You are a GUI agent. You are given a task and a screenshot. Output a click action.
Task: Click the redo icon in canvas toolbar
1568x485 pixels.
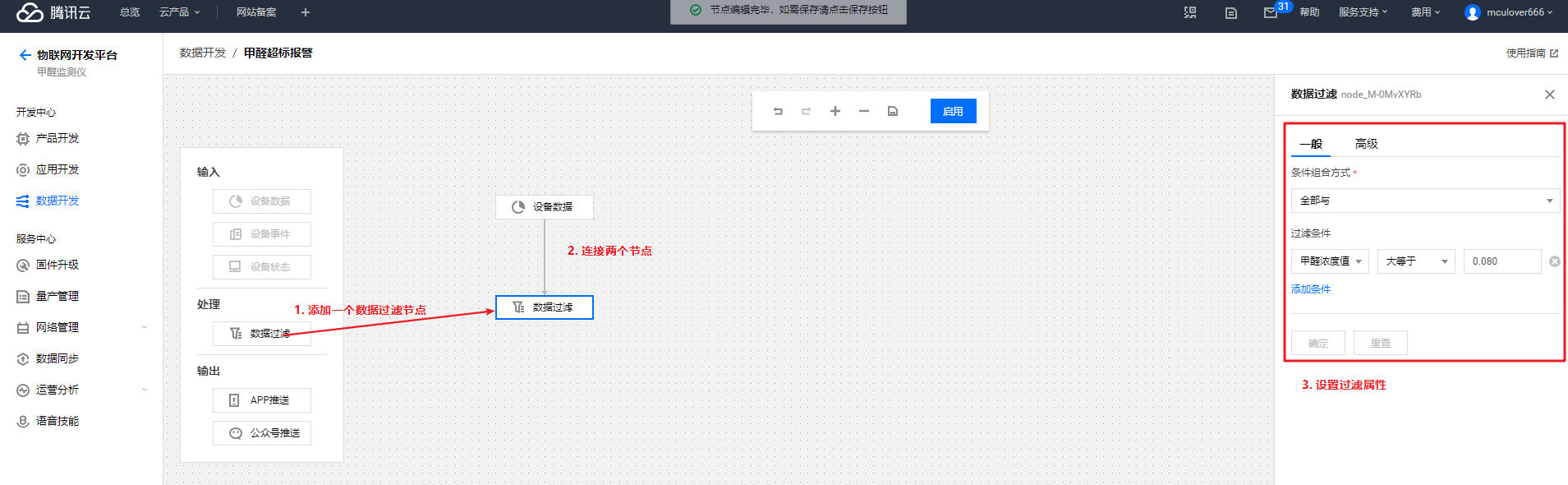[x=807, y=111]
